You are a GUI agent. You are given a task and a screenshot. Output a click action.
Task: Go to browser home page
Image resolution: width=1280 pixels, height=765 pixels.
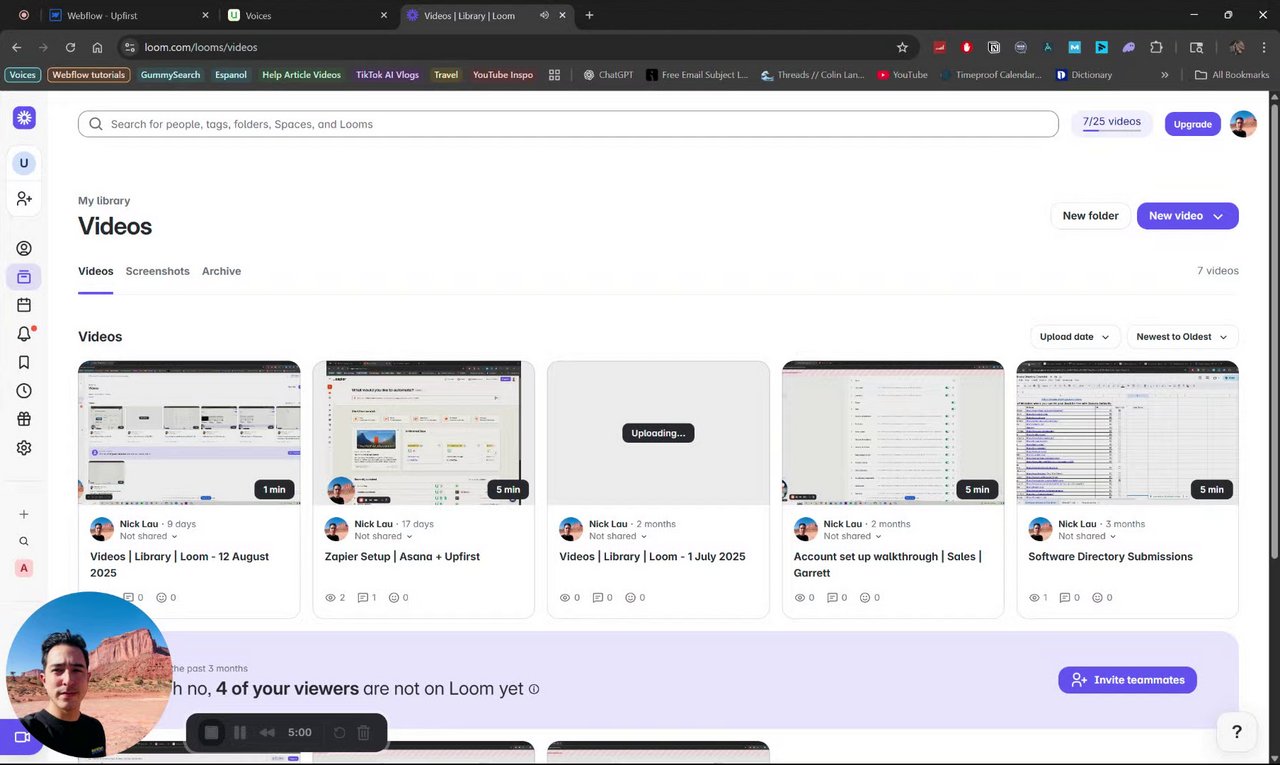[x=97, y=47]
